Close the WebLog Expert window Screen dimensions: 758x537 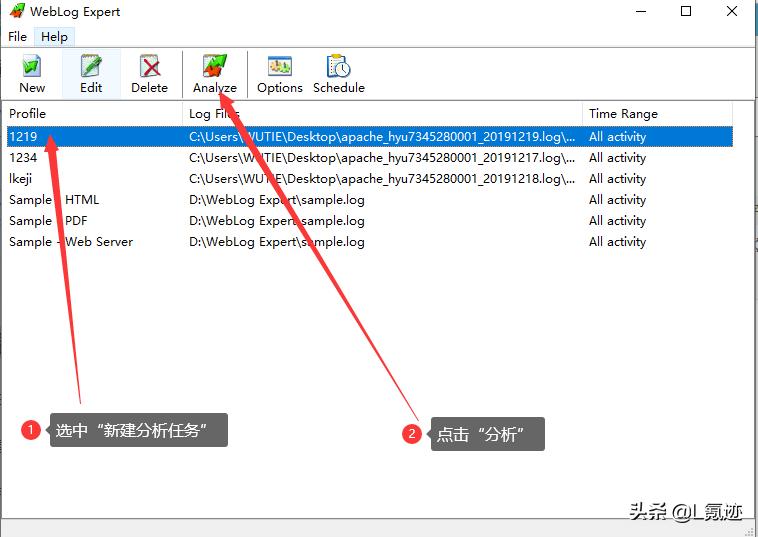point(732,11)
